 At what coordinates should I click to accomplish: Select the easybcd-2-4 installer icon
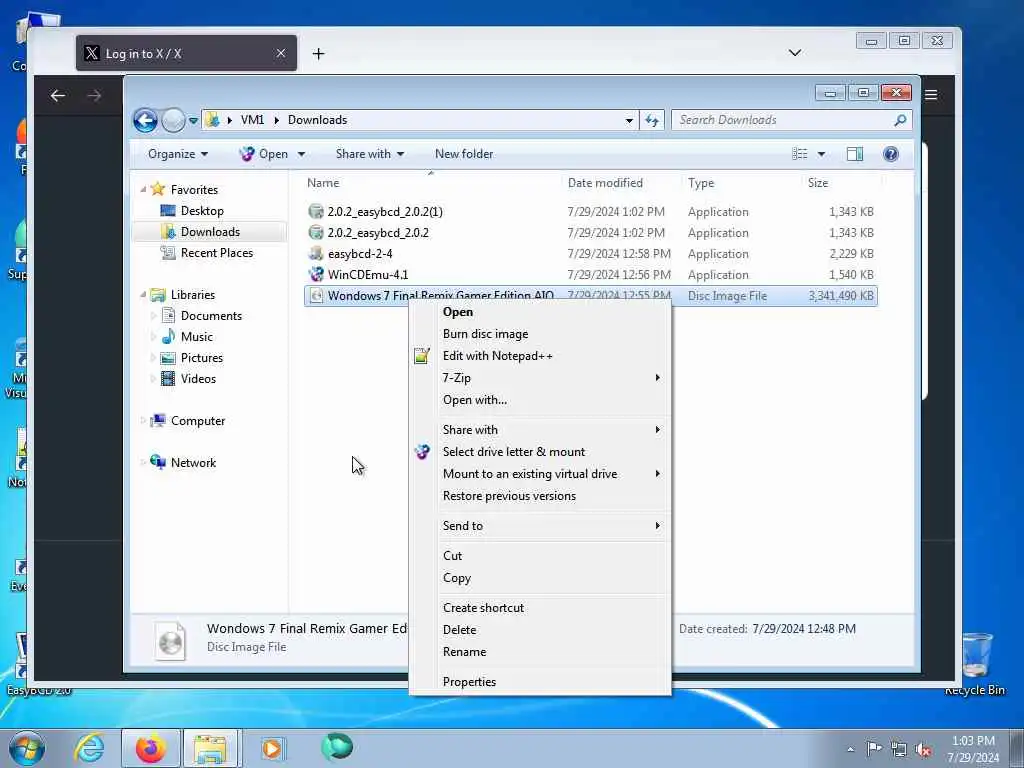click(x=316, y=253)
